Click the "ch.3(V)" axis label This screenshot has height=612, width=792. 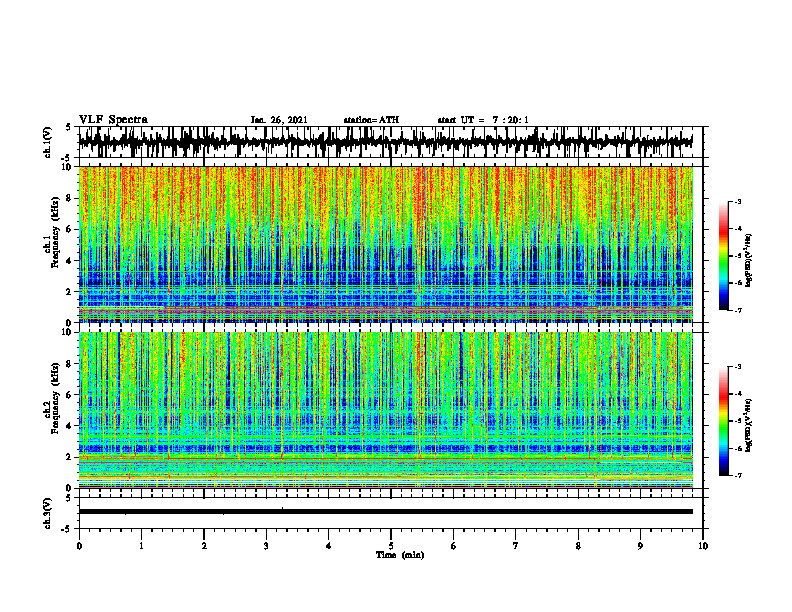pos(48,513)
